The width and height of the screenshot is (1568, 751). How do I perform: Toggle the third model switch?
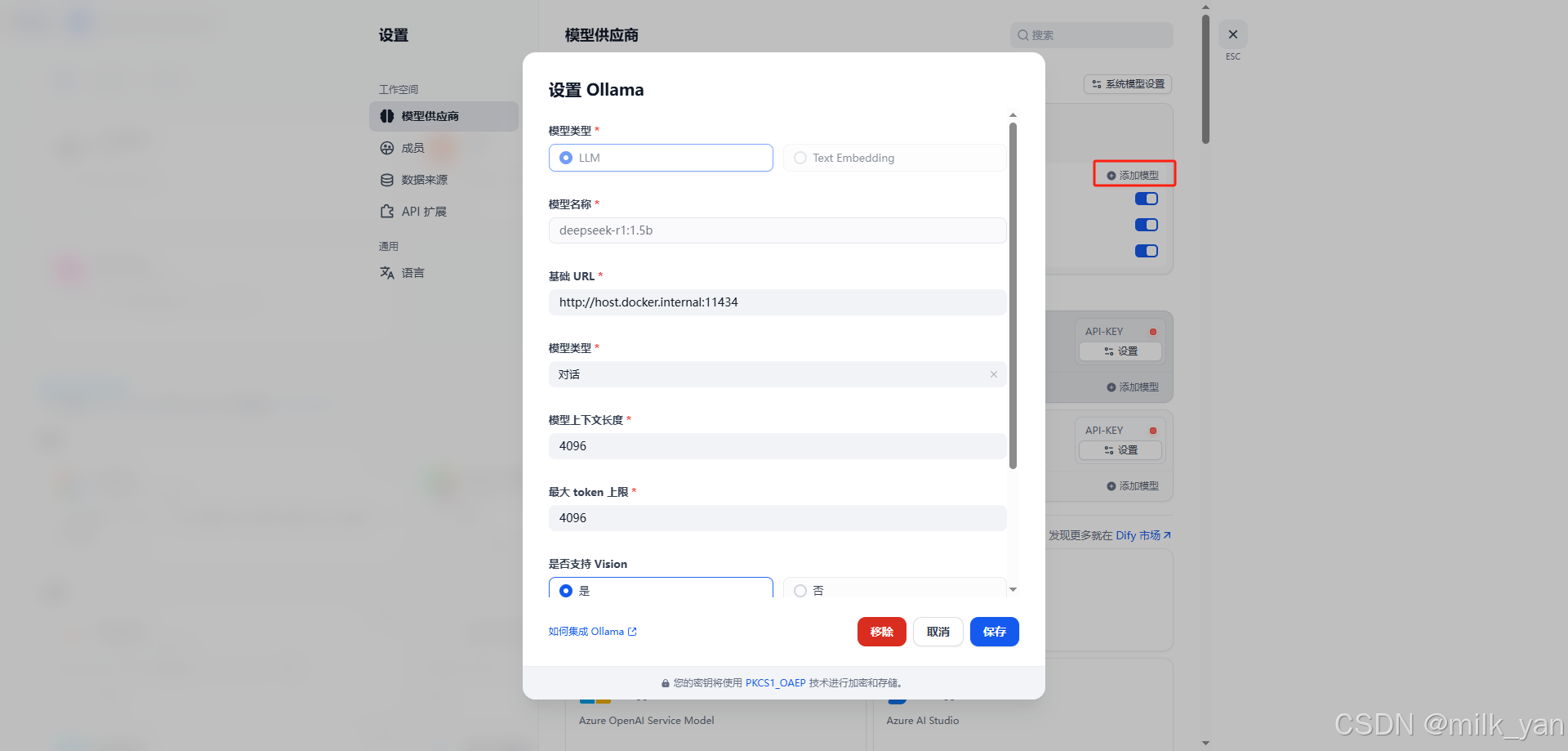tap(1147, 251)
